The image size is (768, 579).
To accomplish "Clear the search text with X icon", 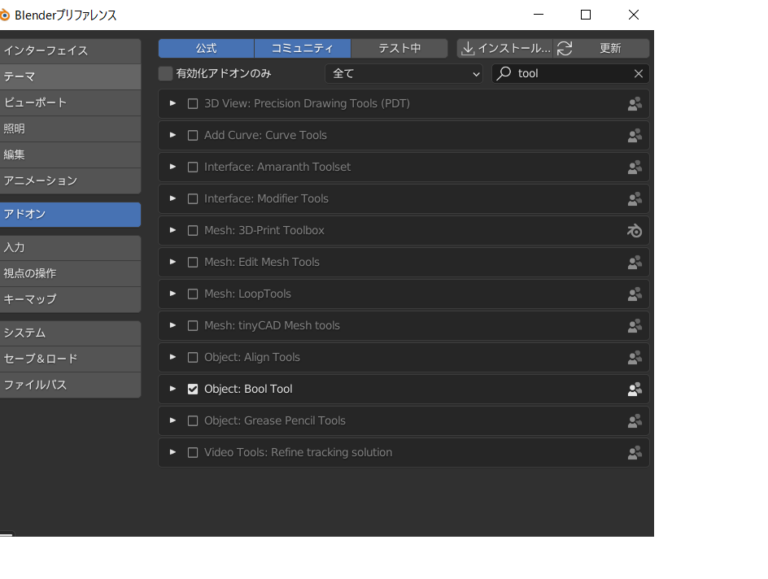I will click(638, 74).
